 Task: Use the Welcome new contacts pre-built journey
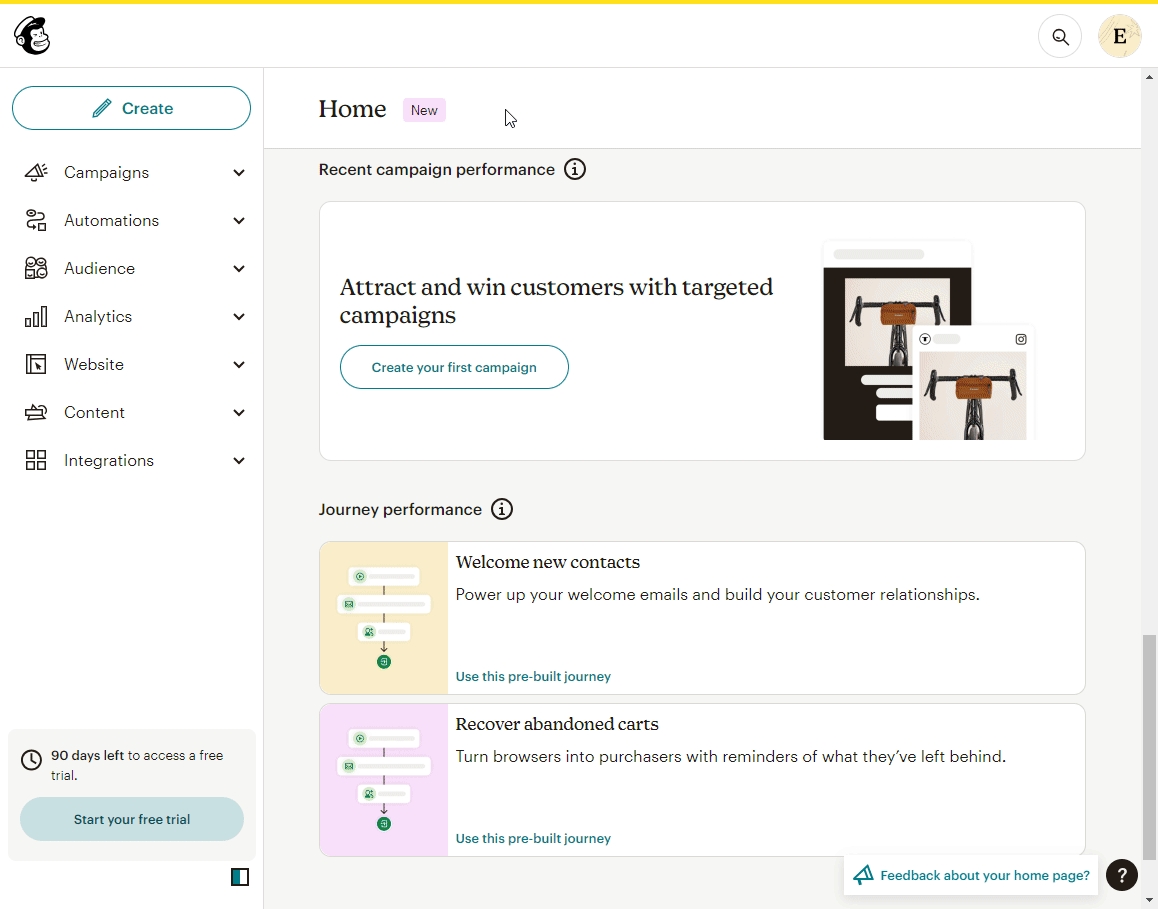(x=533, y=676)
